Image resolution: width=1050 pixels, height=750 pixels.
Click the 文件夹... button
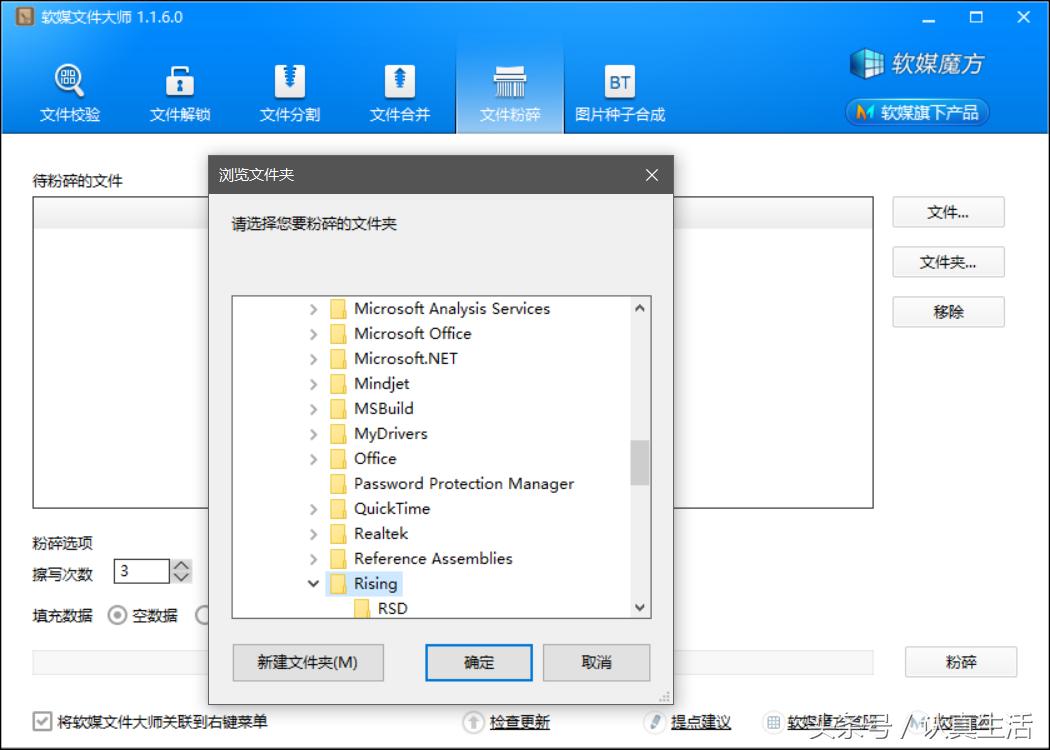coord(948,262)
